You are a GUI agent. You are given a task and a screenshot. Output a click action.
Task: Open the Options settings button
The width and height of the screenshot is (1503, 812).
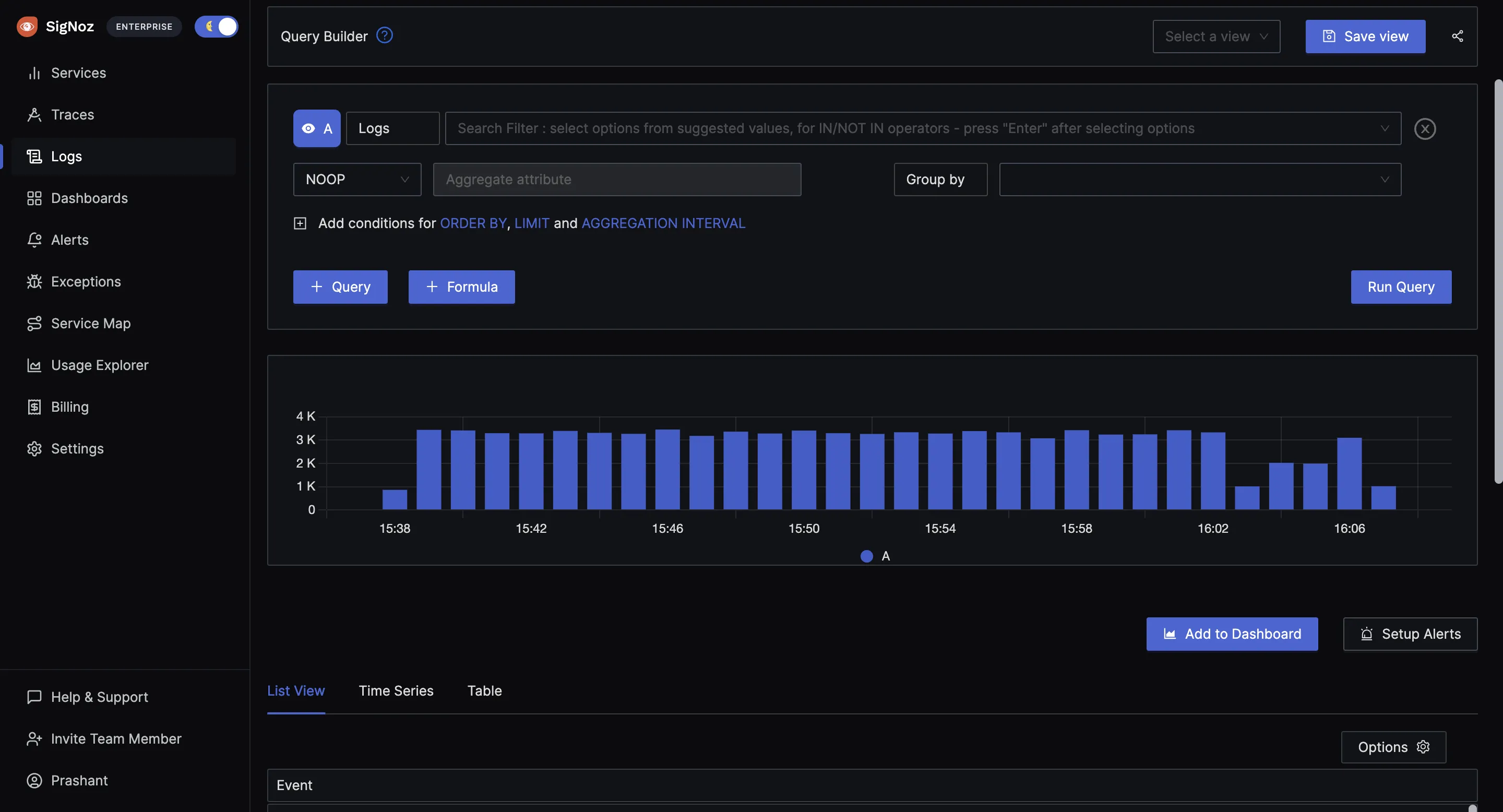pos(1393,747)
